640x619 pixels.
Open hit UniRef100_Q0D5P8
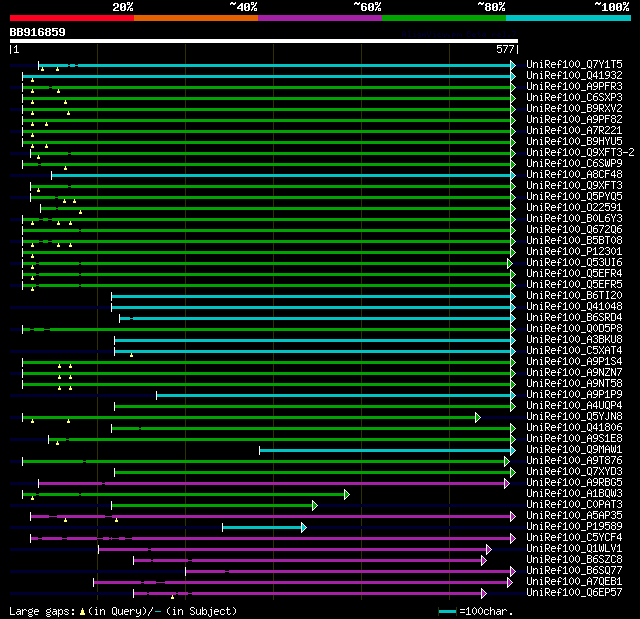coord(574,329)
